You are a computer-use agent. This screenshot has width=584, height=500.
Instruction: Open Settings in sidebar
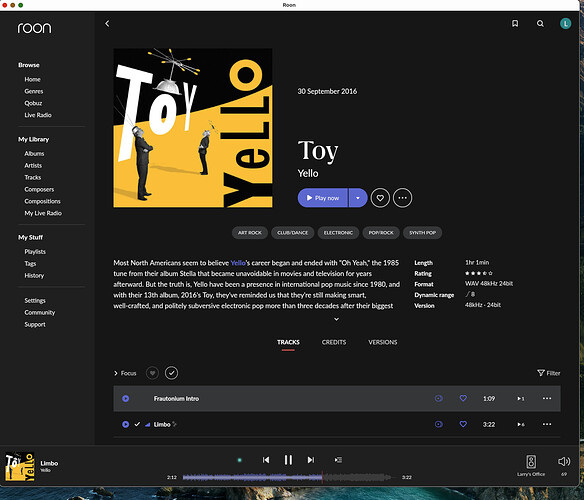[x=35, y=300]
